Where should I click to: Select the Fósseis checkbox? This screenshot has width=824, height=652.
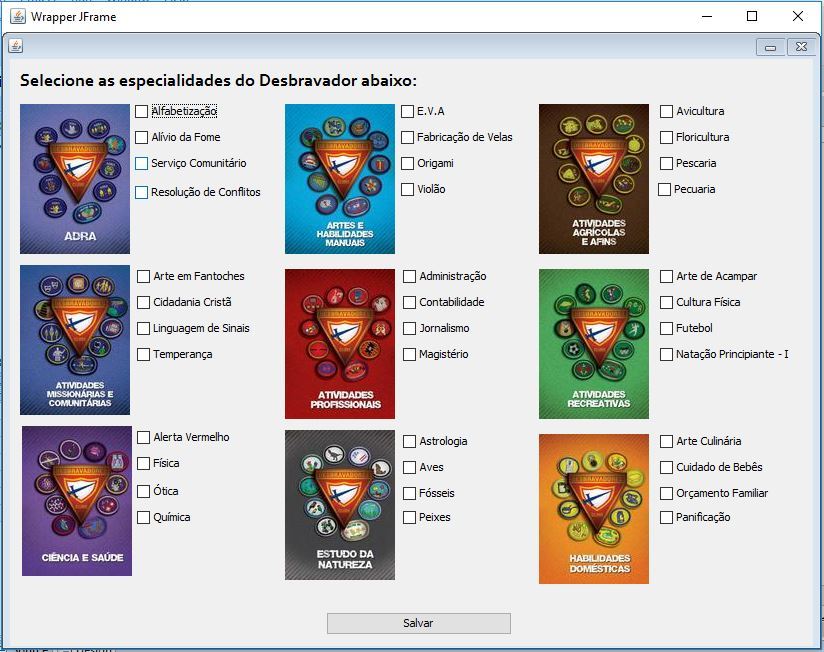coord(409,493)
